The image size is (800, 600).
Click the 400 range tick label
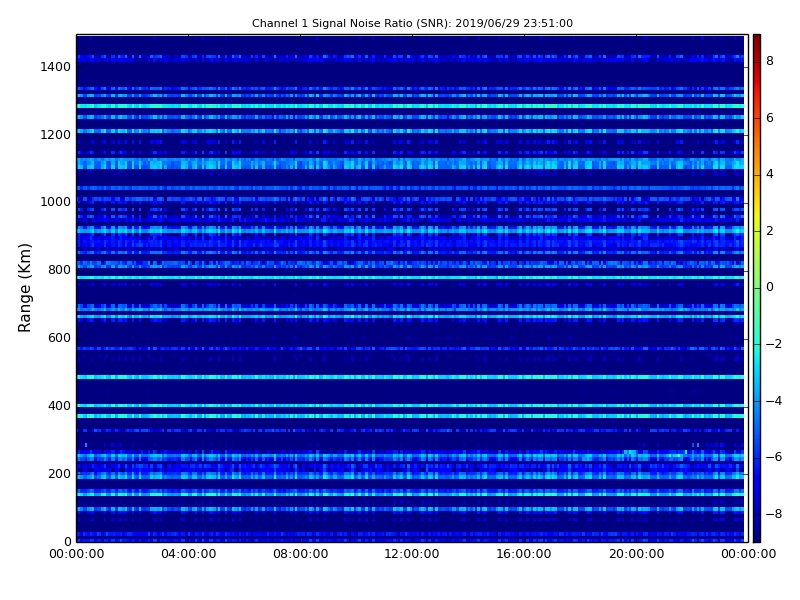click(x=59, y=406)
